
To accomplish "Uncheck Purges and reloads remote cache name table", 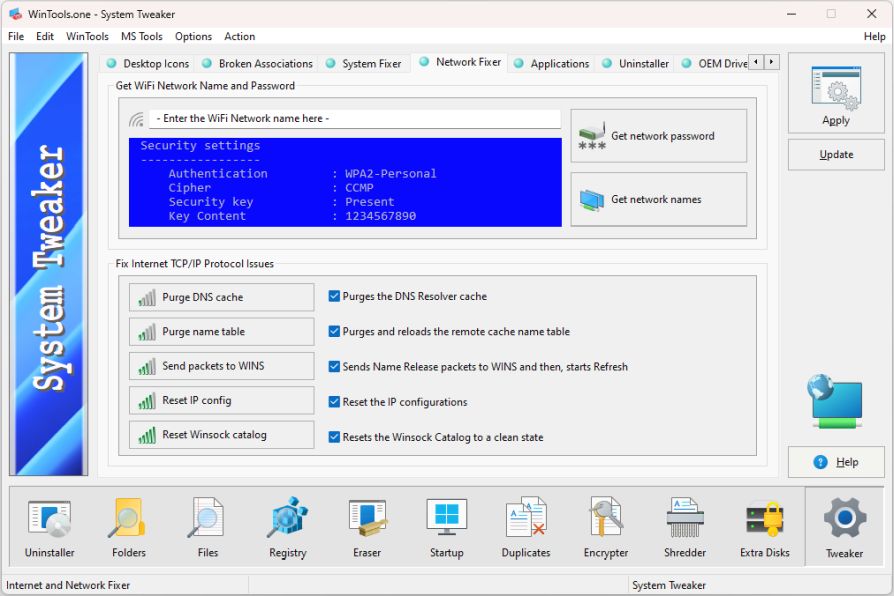I will click(334, 331).
